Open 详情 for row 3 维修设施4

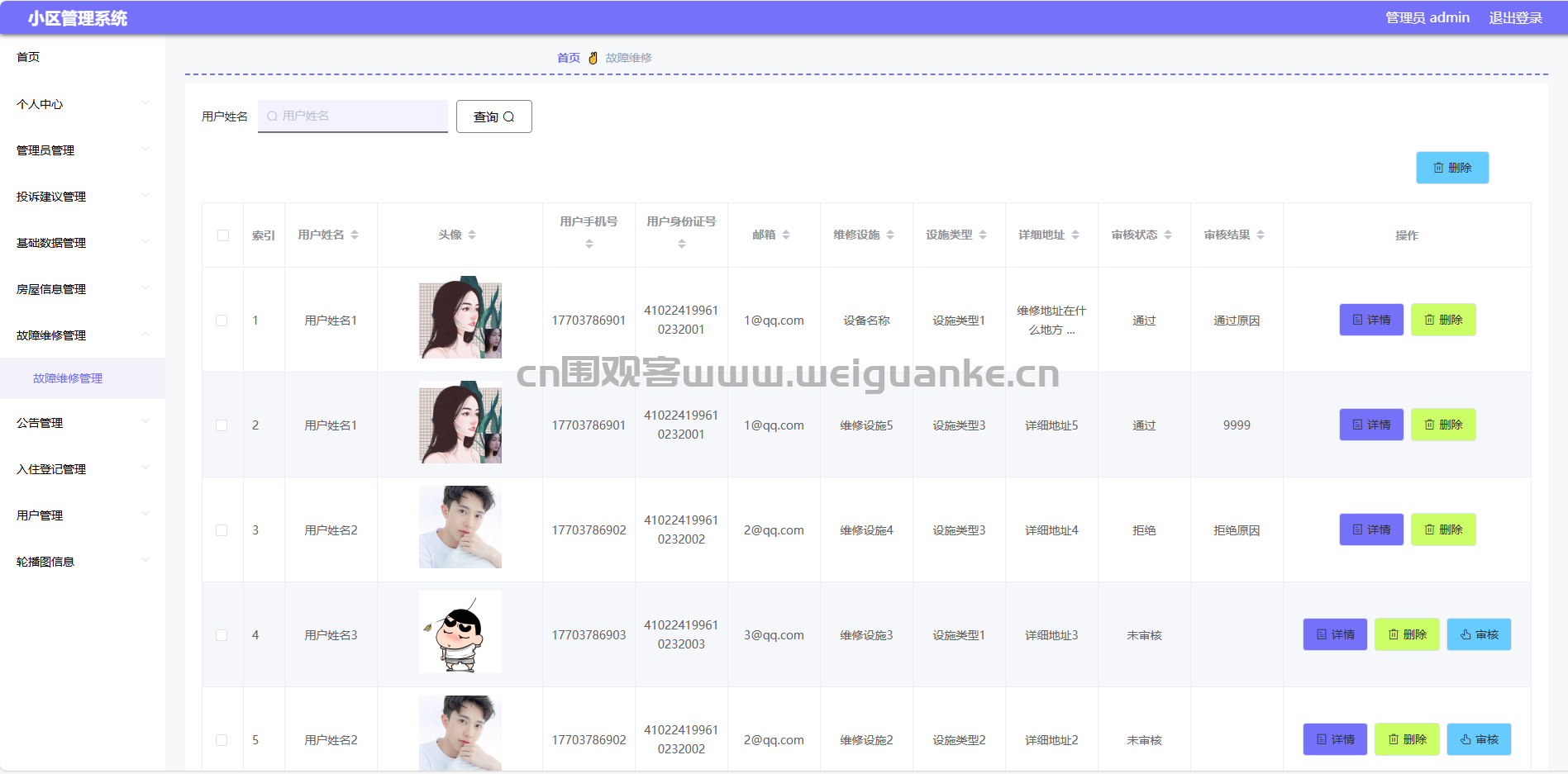pos(1371,529)
